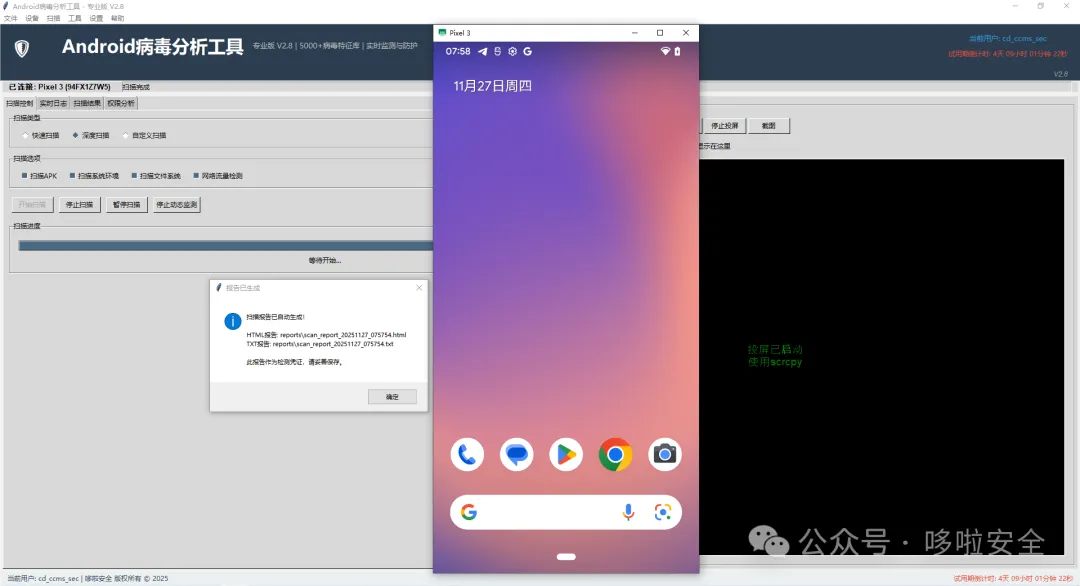The height and width of the screenshot is (586, 1080).
Task: Switch to the 扫描结果 tab
Action: 87,103
